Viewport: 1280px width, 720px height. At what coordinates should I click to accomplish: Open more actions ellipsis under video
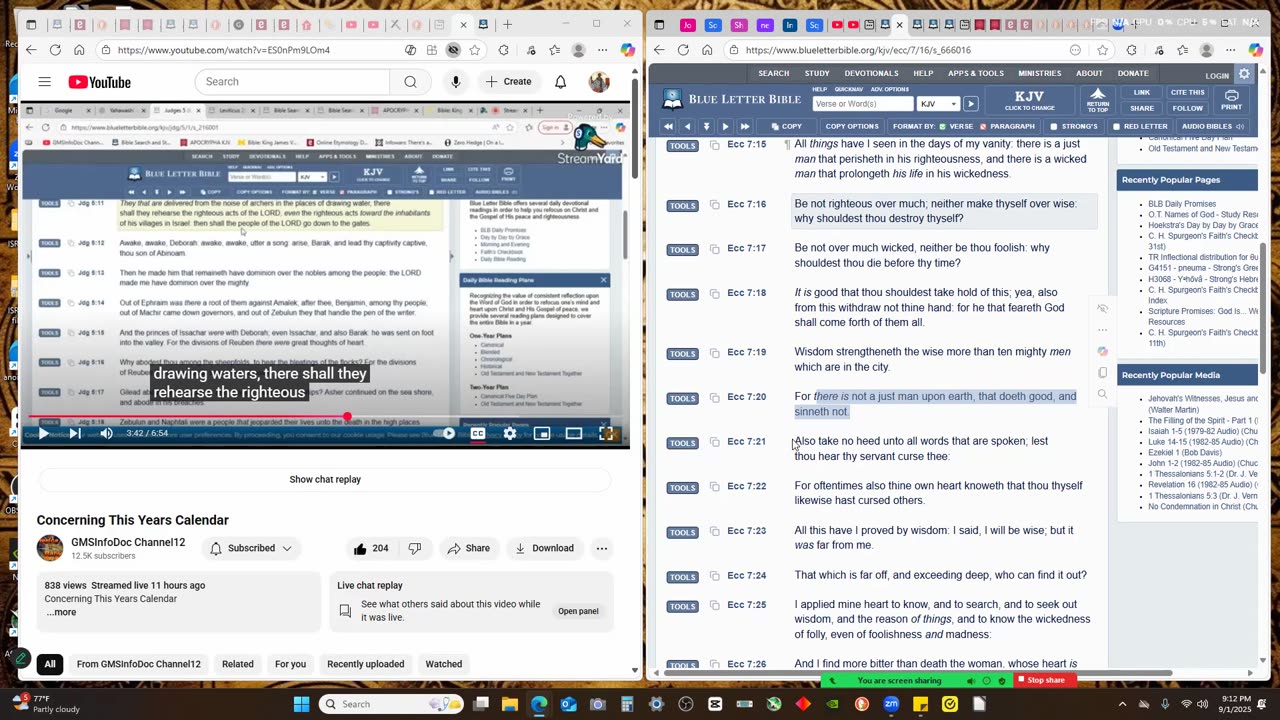point(602,548)
